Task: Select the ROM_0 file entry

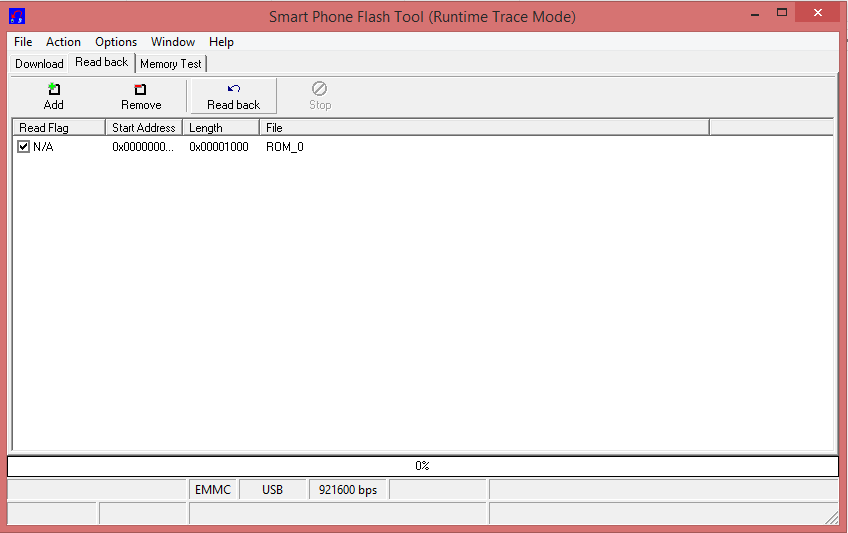Action: click(x=284, y=146)
